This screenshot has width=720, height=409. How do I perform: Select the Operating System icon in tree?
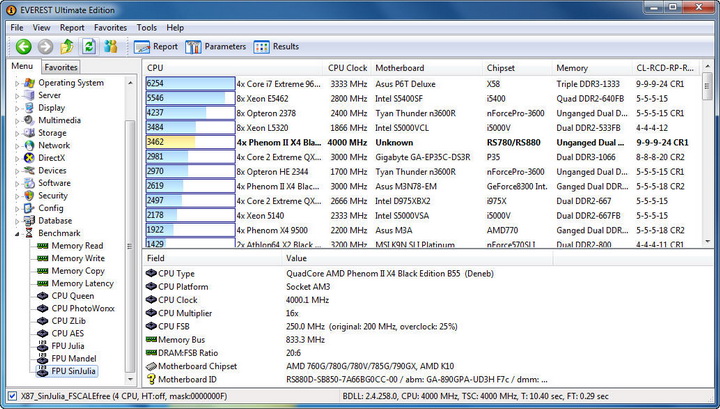(x=29, y=83)
